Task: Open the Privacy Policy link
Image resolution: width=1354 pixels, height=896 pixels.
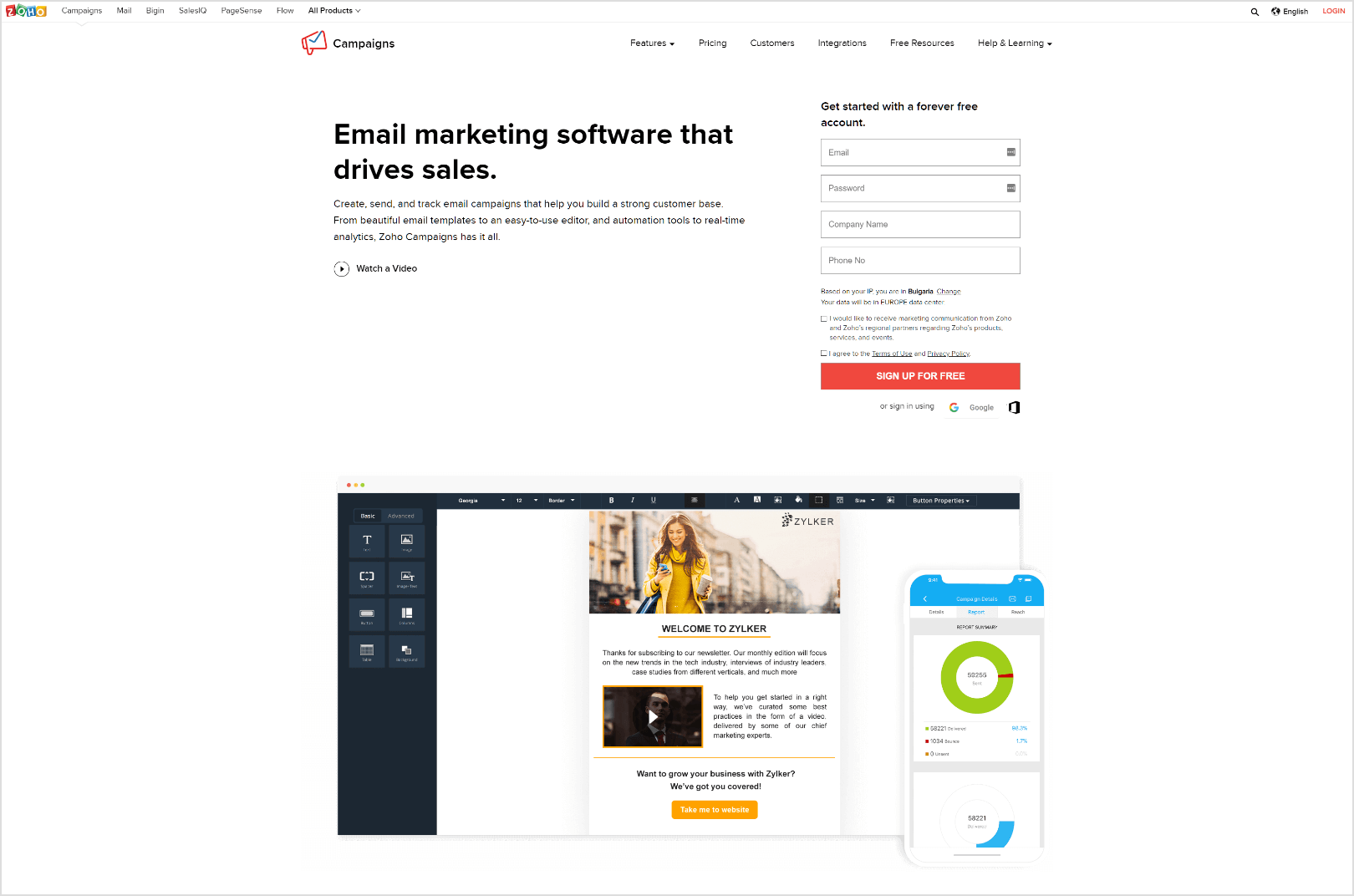Action: coord(949,354)
